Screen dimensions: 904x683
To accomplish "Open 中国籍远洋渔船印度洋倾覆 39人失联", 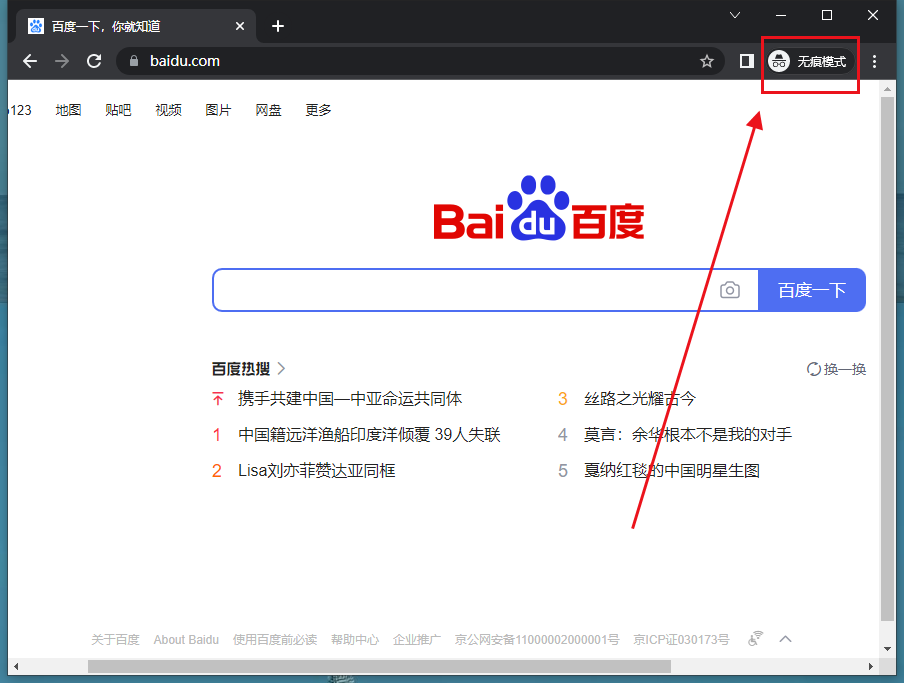I will pos(369,435).
